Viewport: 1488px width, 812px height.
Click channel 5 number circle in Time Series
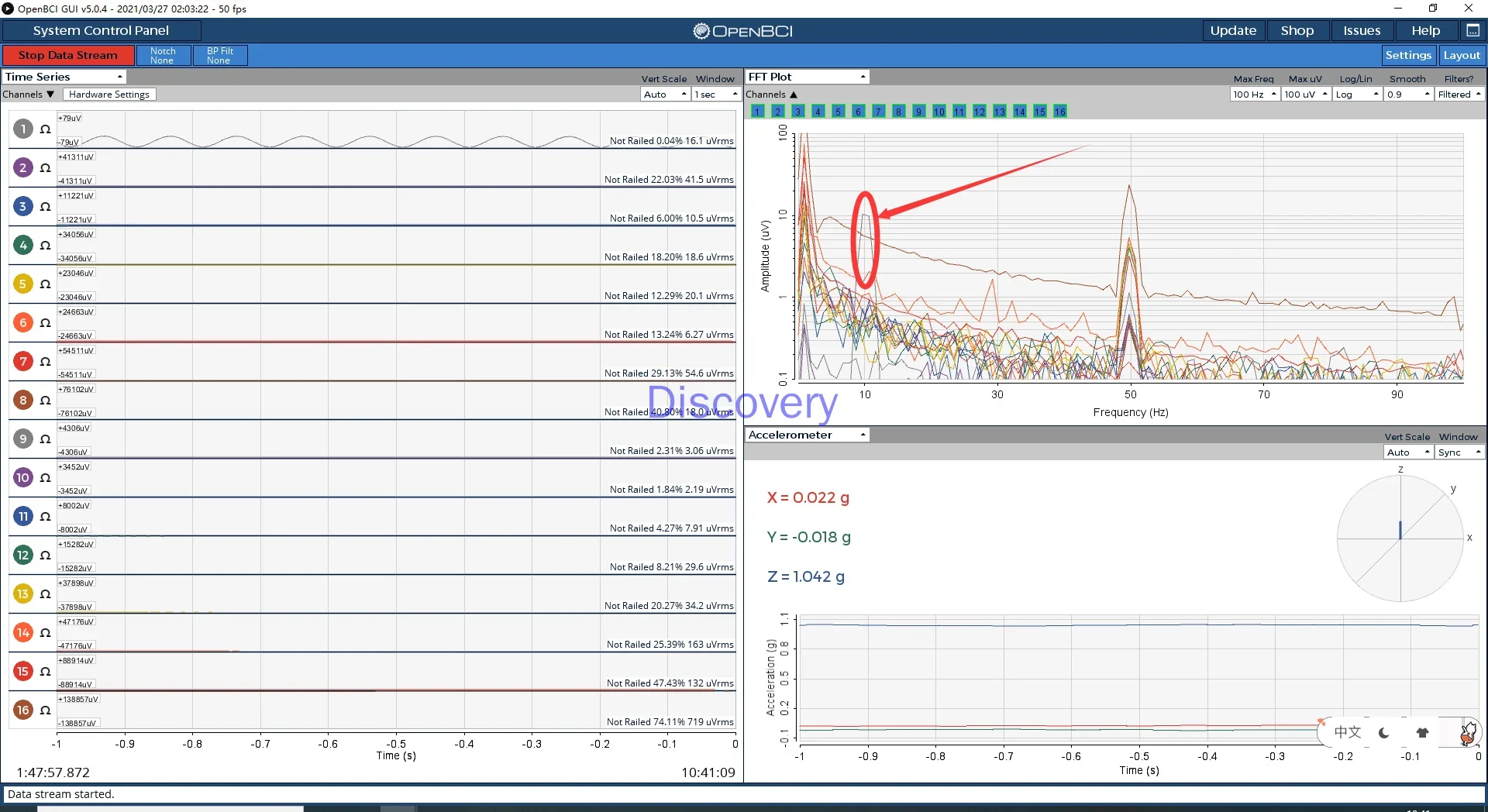[x=23, y=284]
